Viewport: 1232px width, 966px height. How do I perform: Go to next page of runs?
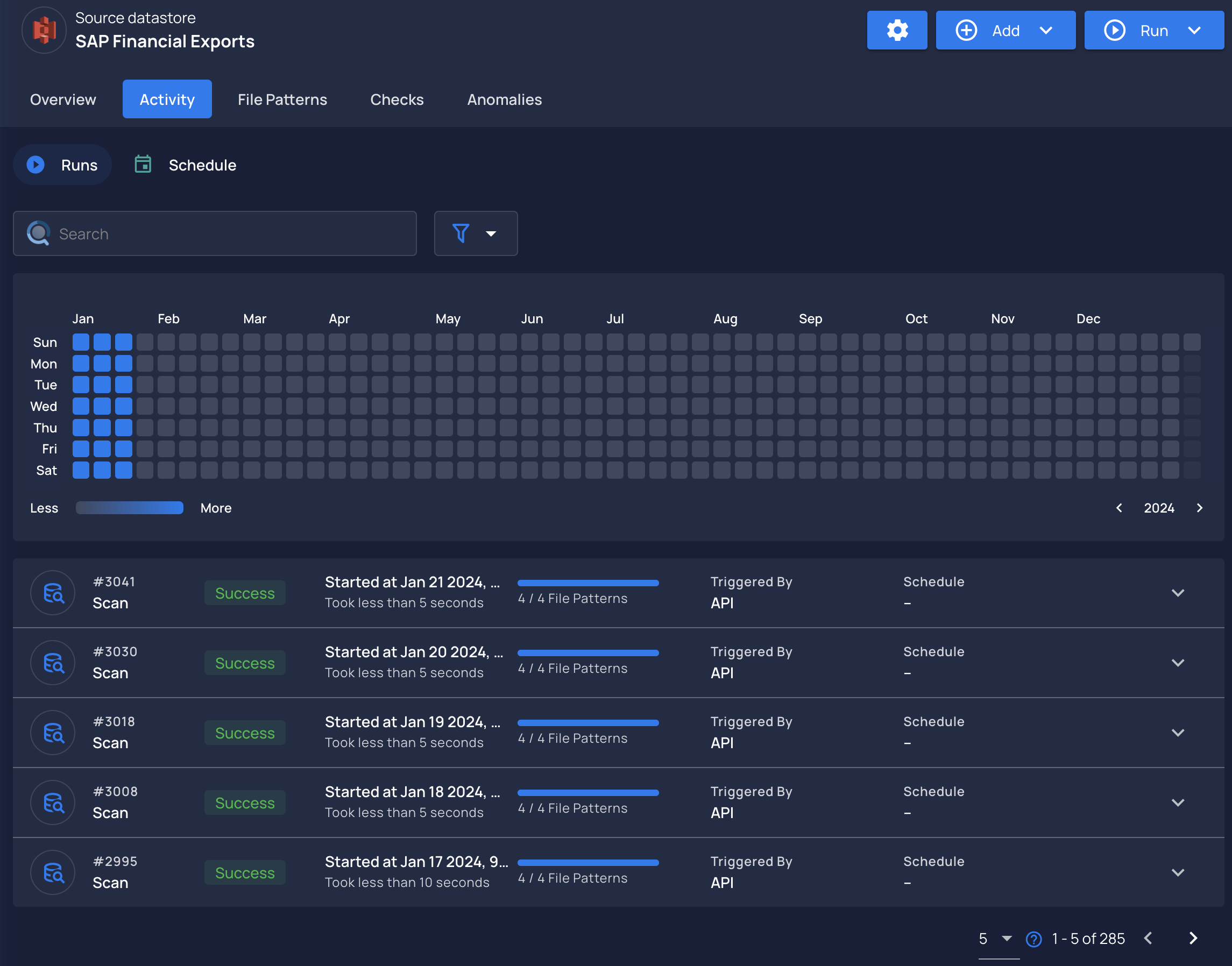(x=1193, y=938)
